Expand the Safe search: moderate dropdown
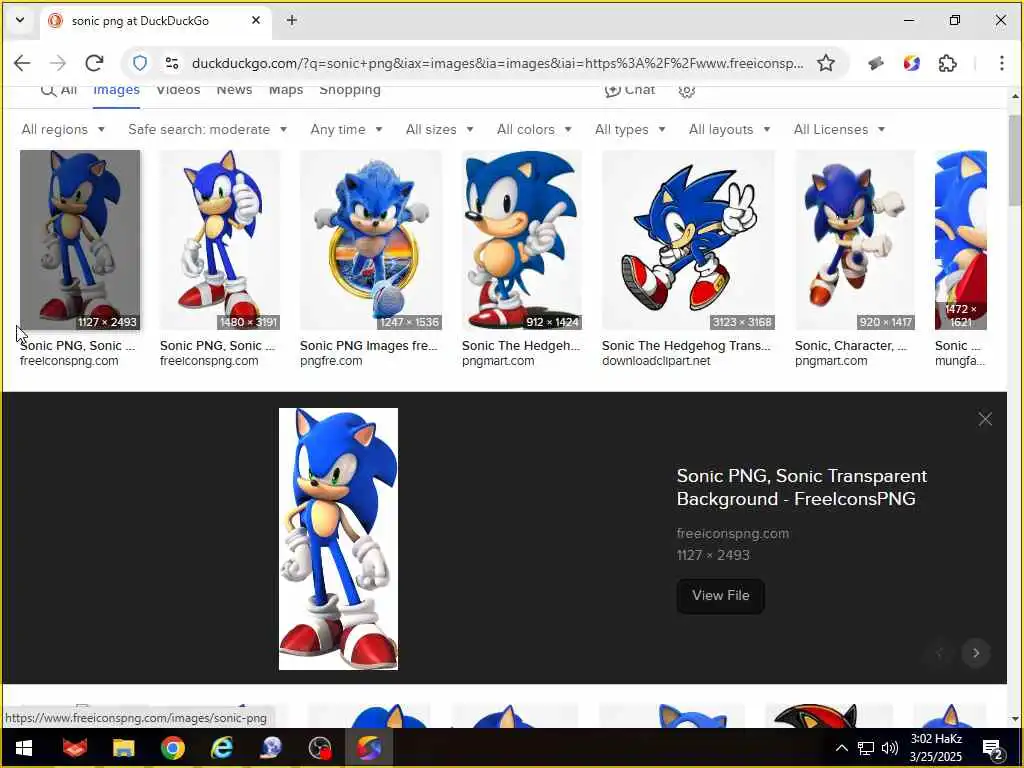The image size is (1024, 768). click(208, 129)
